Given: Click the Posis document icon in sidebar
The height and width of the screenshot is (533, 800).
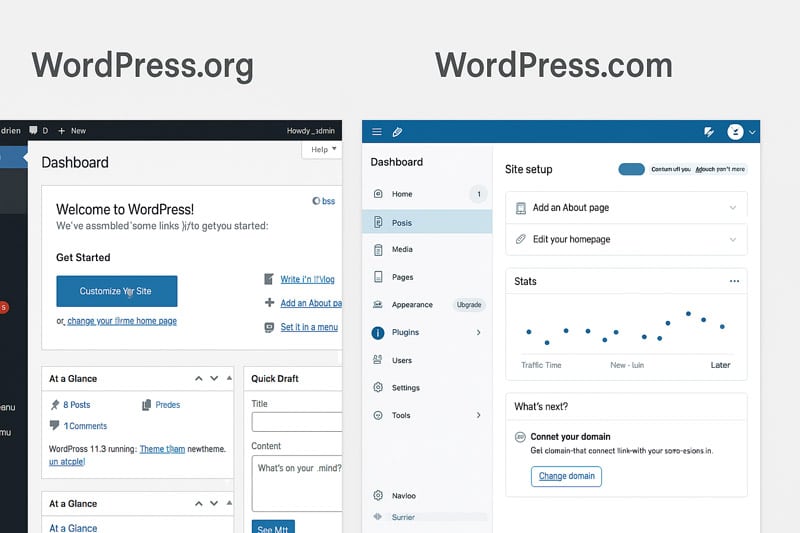Looking at the screenshot, I should click(x=378, y=222).
